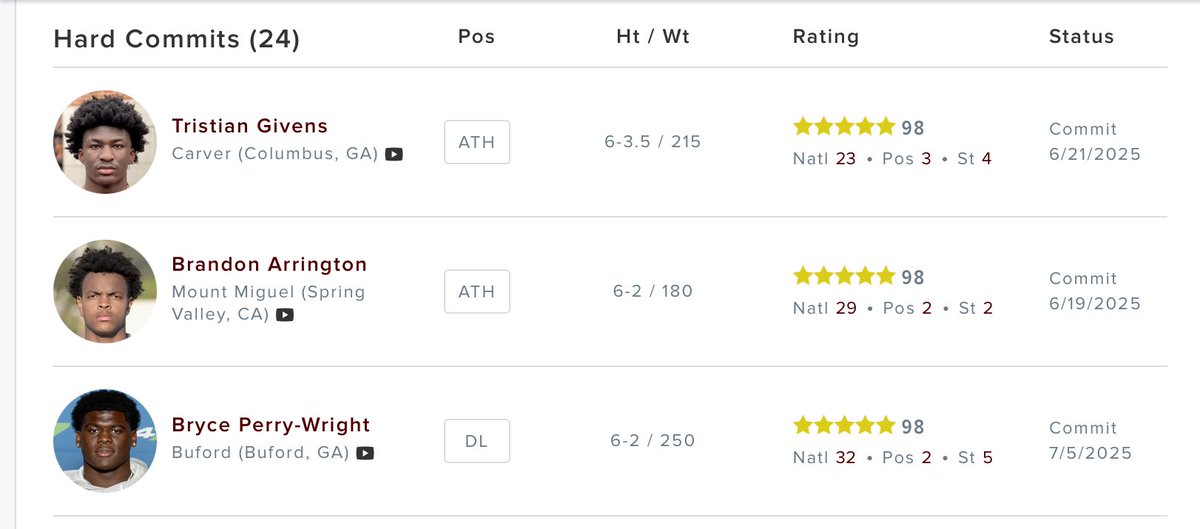Click the star rating for Brandon Arrington
Viewport: 1200px width, 529px height.
(844, 276)
